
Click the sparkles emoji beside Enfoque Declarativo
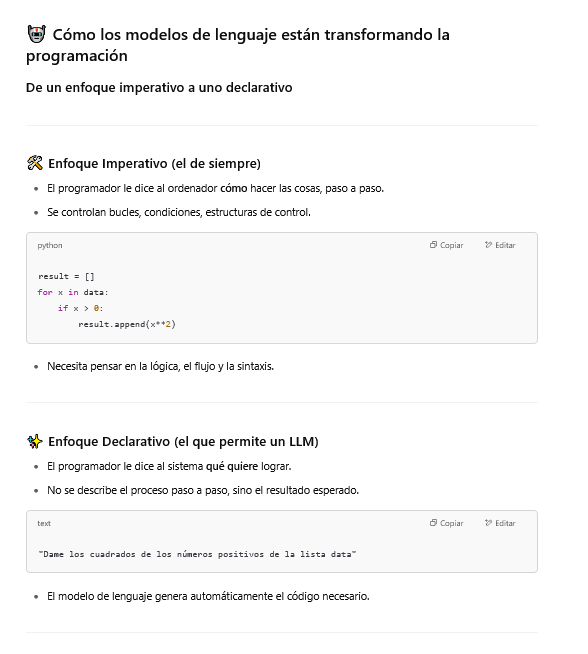(x=35, y=441)
